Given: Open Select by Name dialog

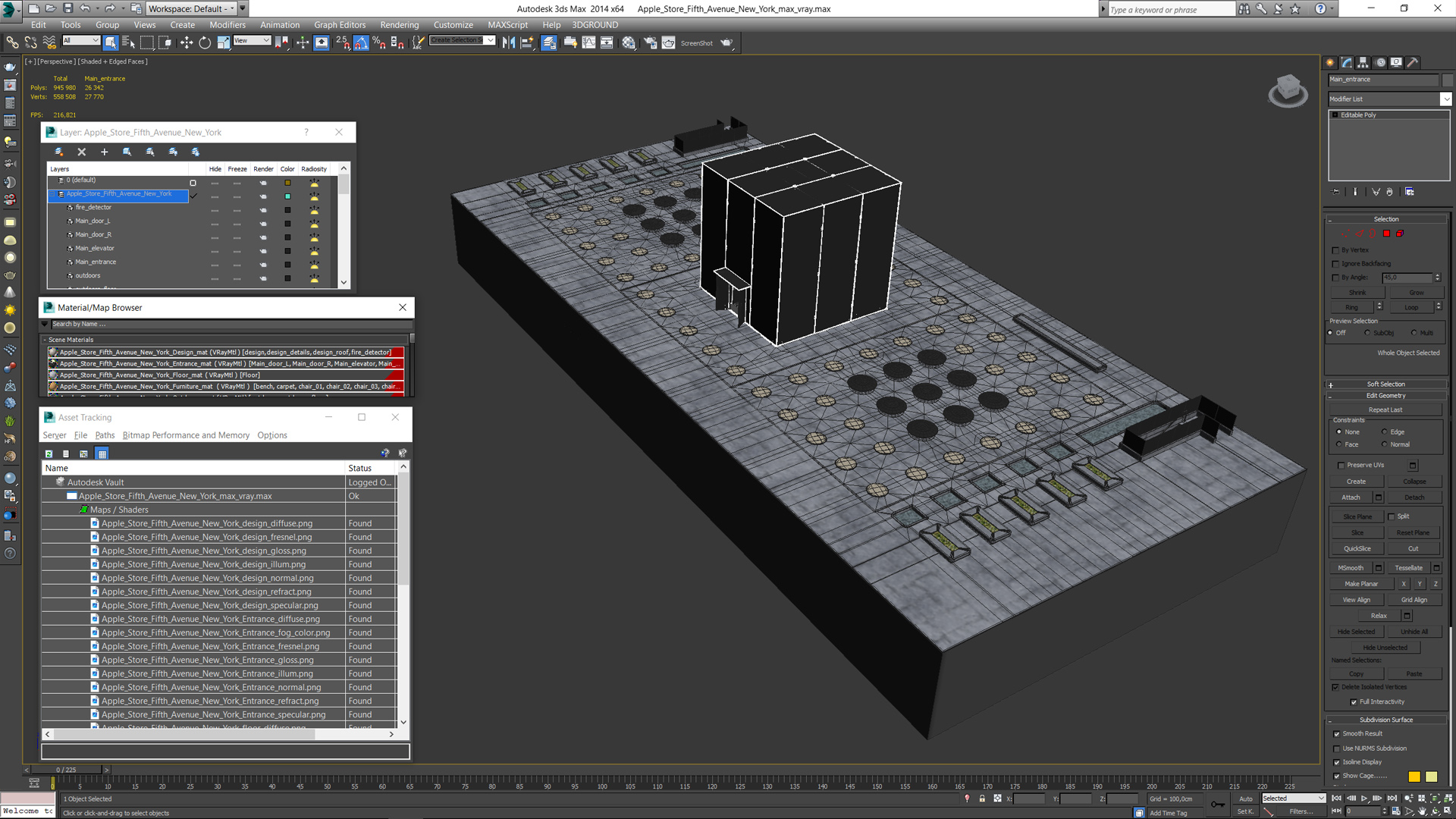Looking at the screenshot, I should pyautogui.click(x=128, y=43).
